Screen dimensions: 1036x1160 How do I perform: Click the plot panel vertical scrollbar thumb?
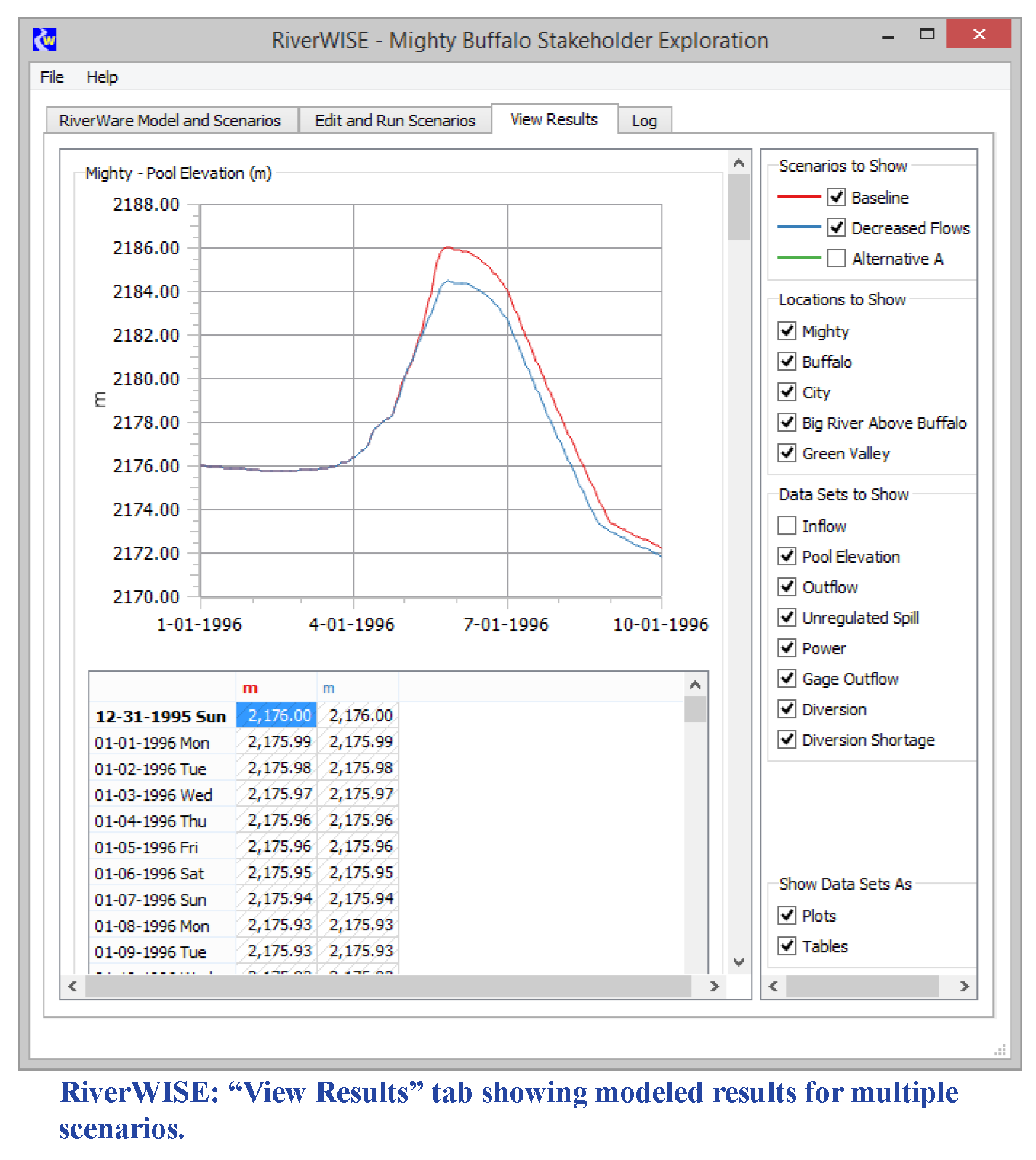pyautogui.click(x=739, y=207)
